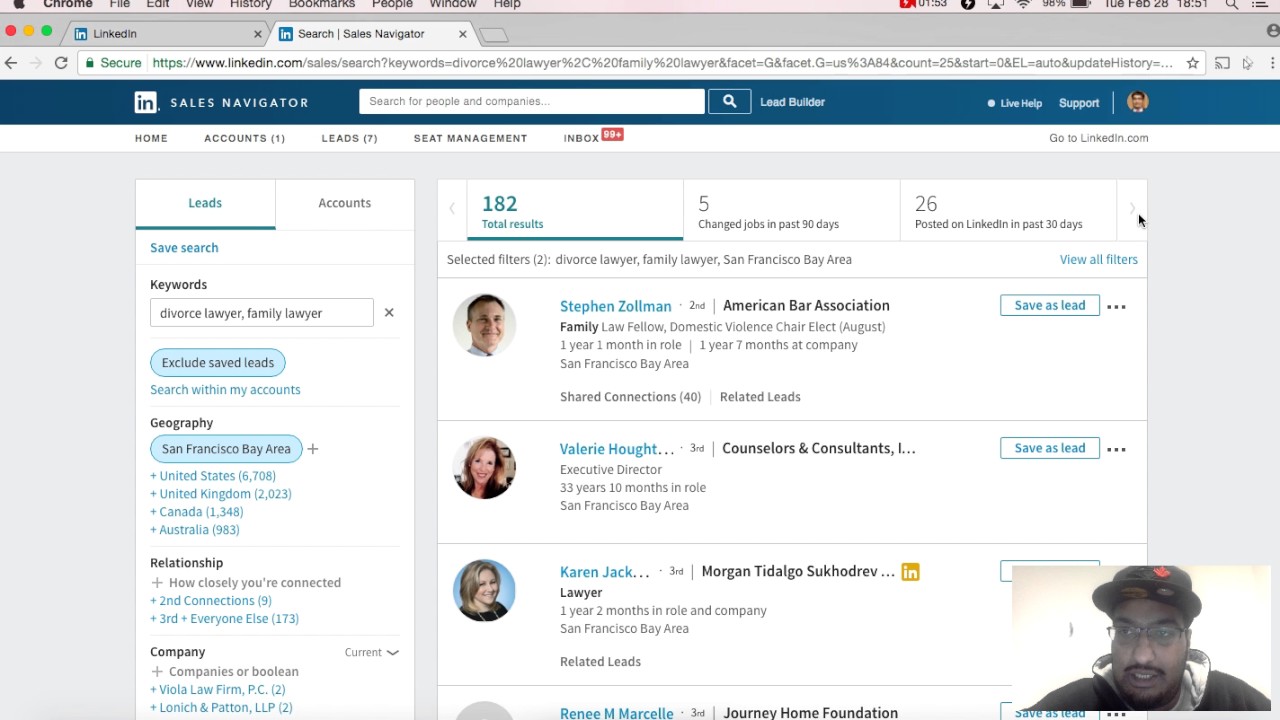Screen dimensions: 1280x720
Task: Close the LinkedIn browser tab
Action: pyautogui.click(x=257, y=34)
